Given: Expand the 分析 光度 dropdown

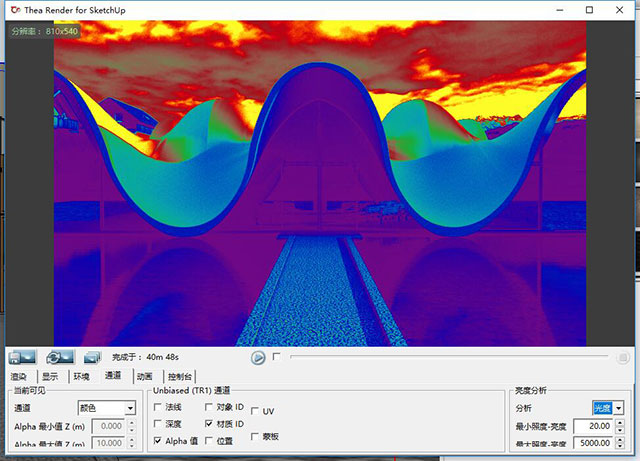Looking at the screenshot, I should point(608,408).
